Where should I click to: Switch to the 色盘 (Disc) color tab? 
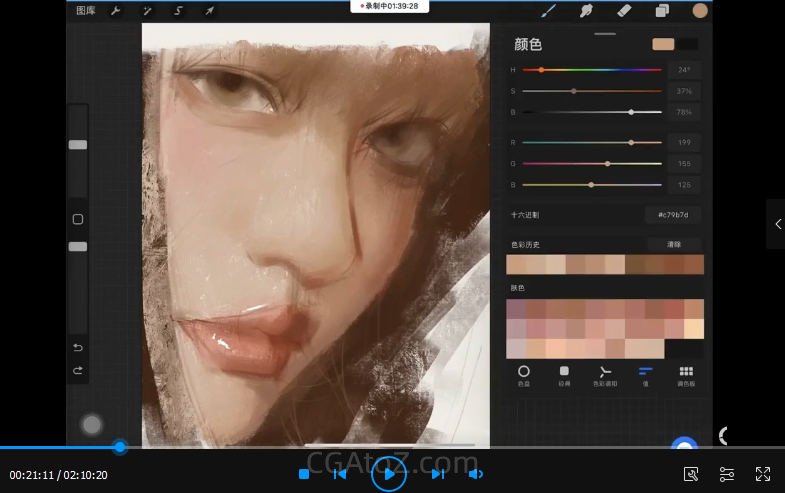(524, 374)
